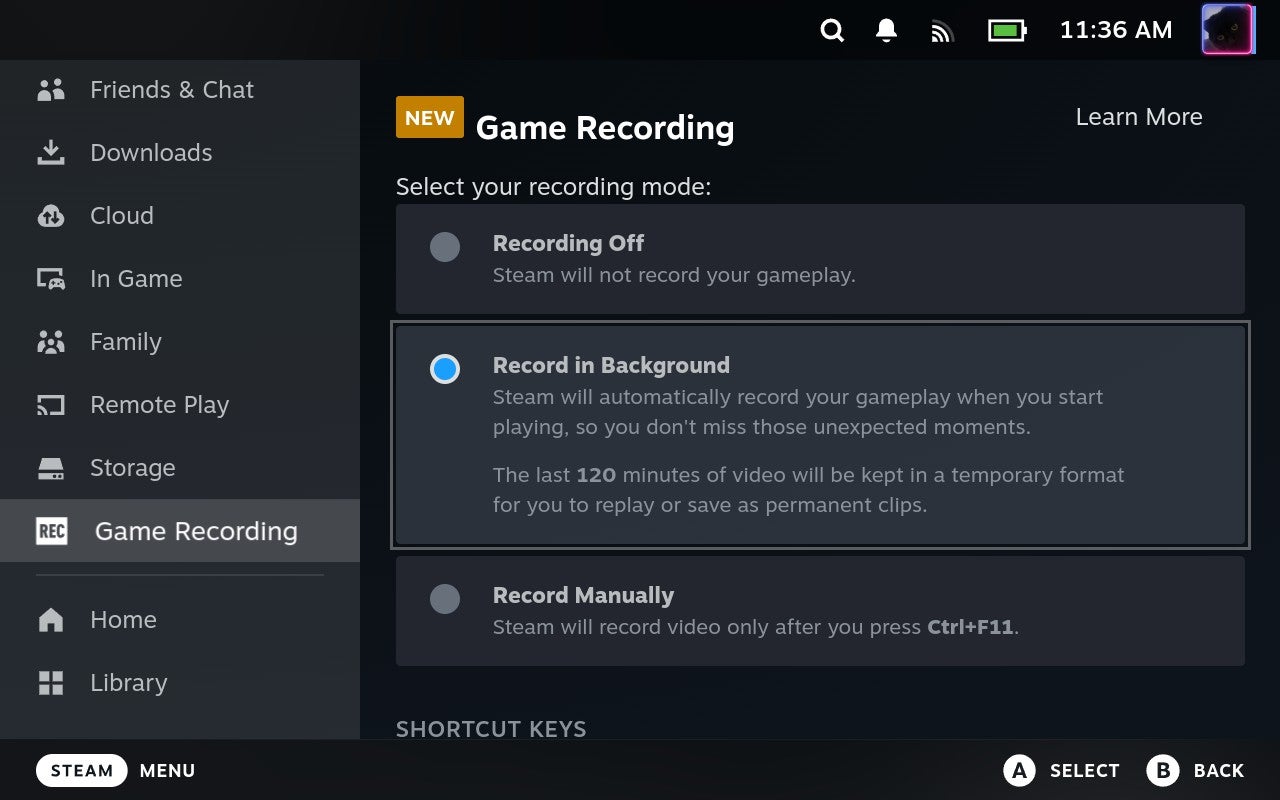Image resolution: width=1280 pixels, height=800 pixels.
Task: Go Home using the house icon
Action: point(50,619)
